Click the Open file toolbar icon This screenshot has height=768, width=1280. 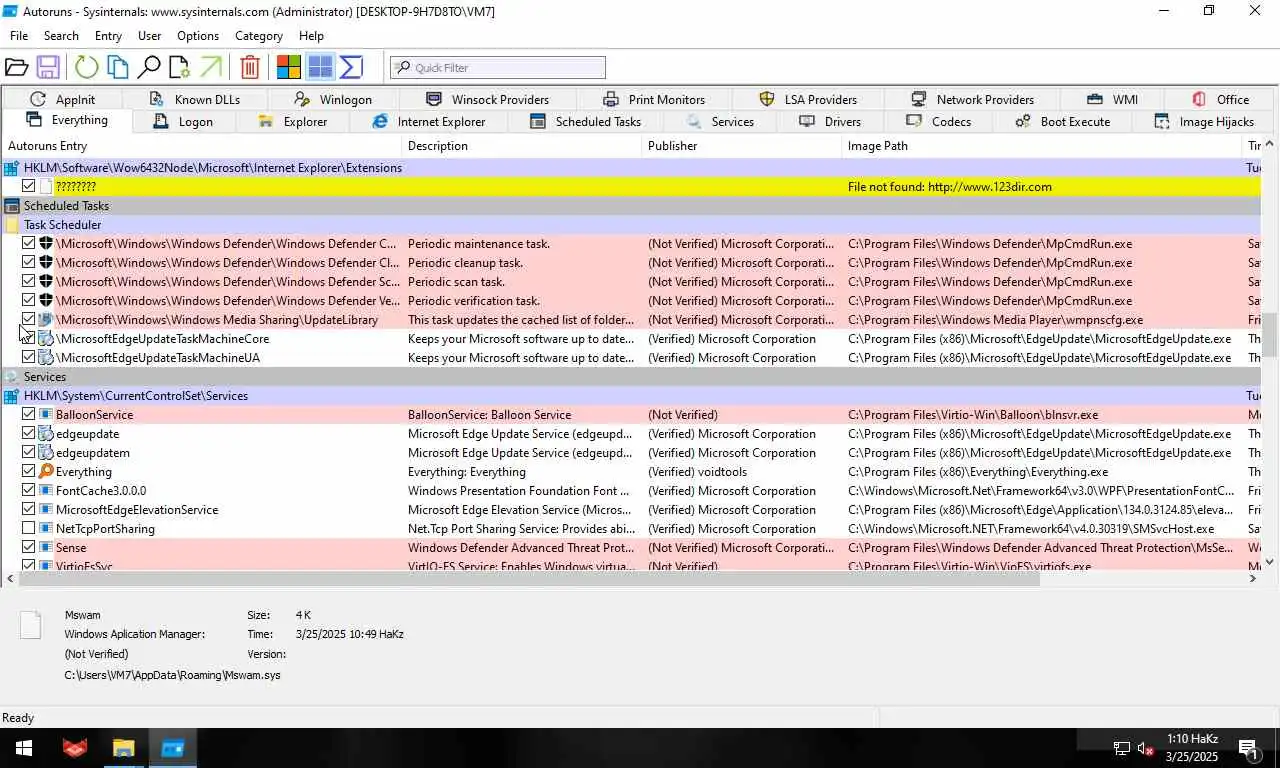[x=16, y=67]
